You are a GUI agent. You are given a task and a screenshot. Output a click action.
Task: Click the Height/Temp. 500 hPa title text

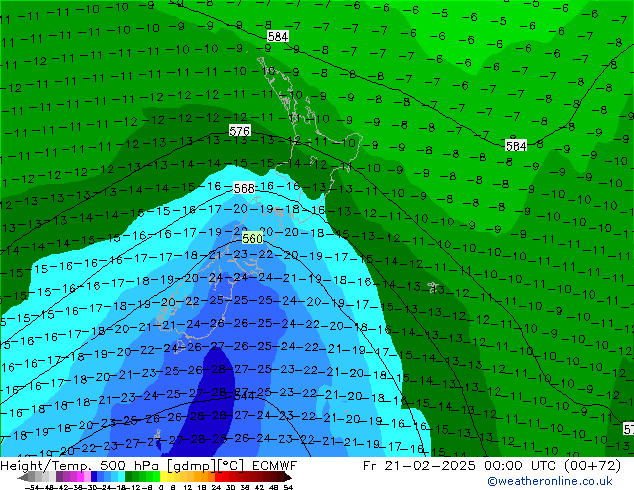point(81,465)
